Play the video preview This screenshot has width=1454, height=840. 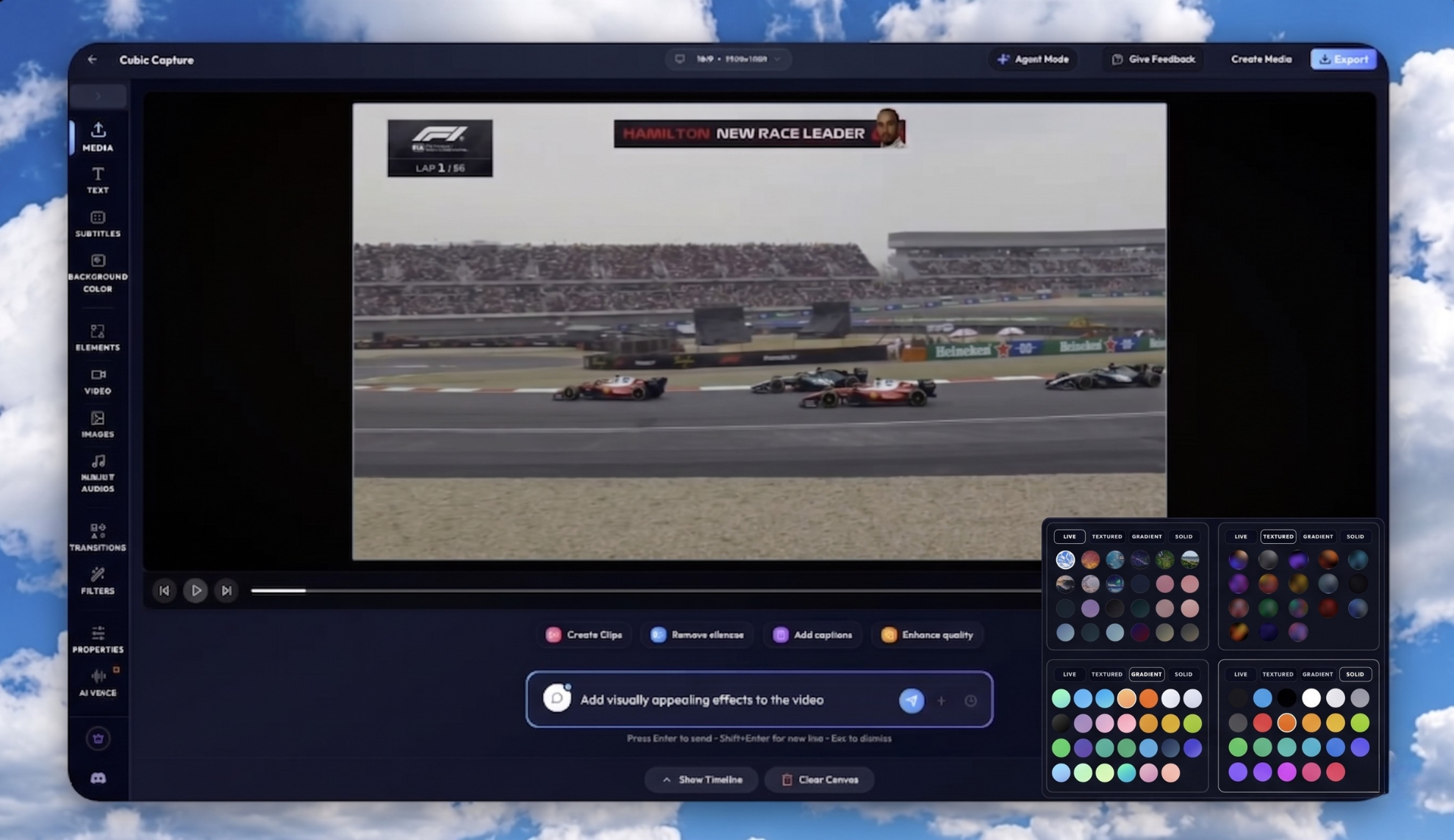coord(196,590)
